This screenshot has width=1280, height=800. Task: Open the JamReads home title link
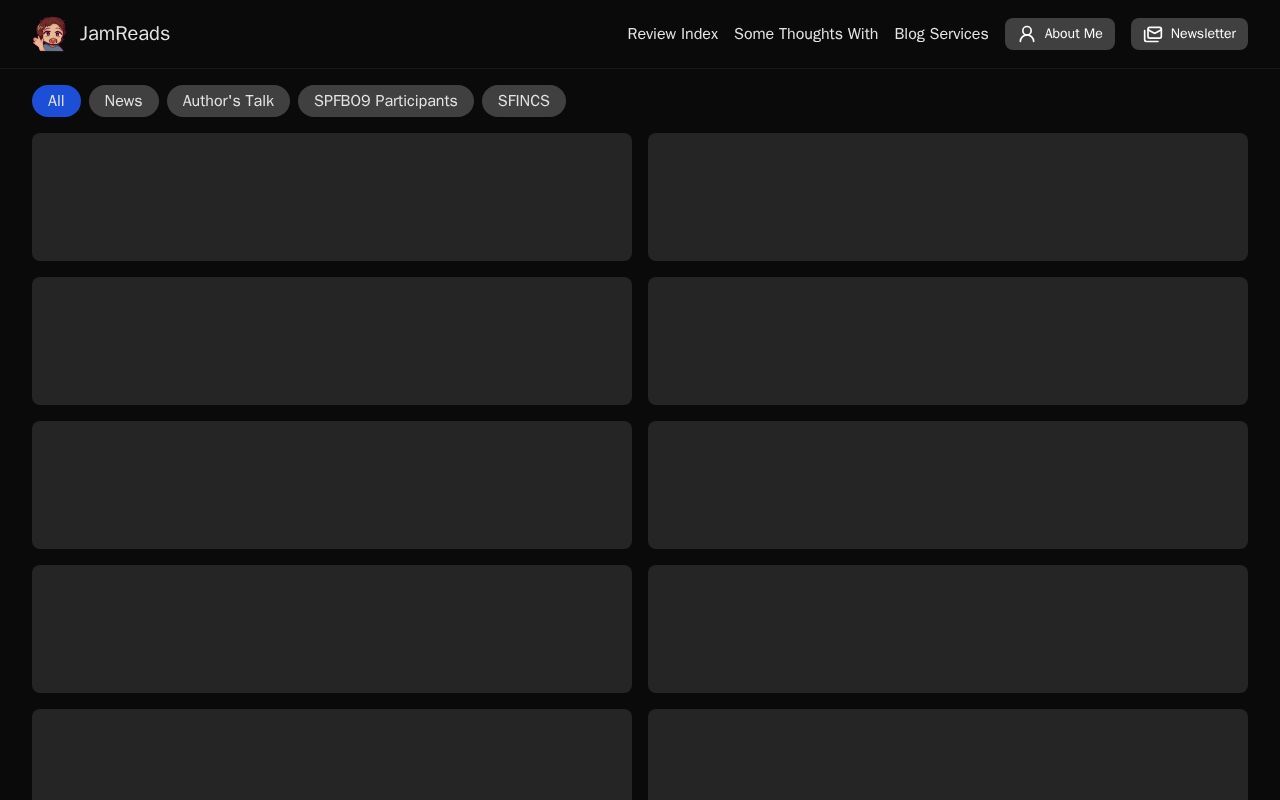click(125, 34)
